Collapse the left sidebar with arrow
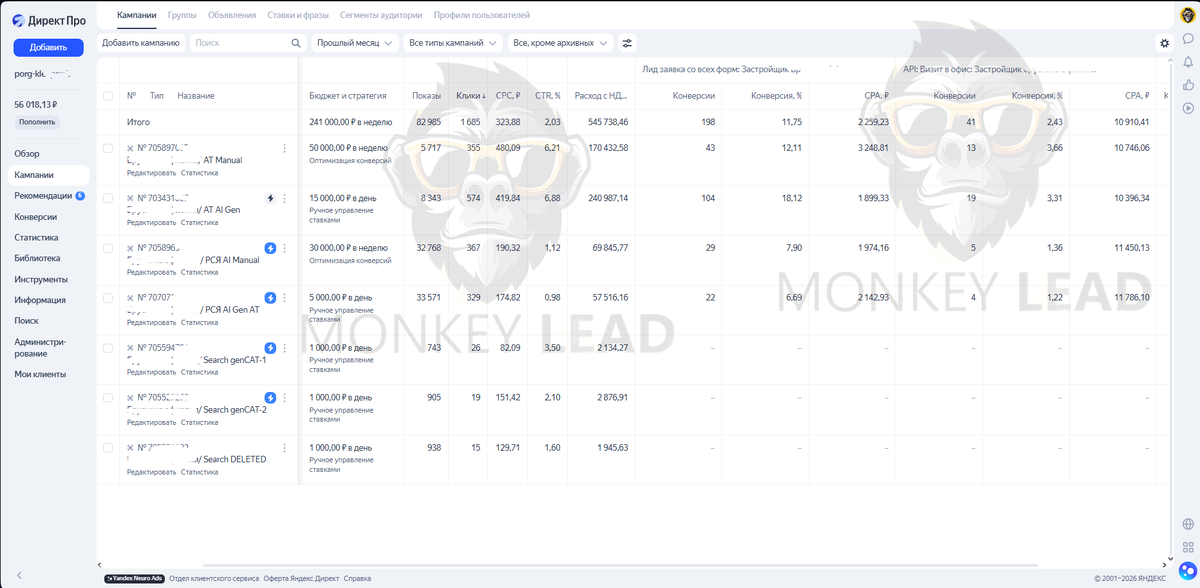 pos(19,575)
